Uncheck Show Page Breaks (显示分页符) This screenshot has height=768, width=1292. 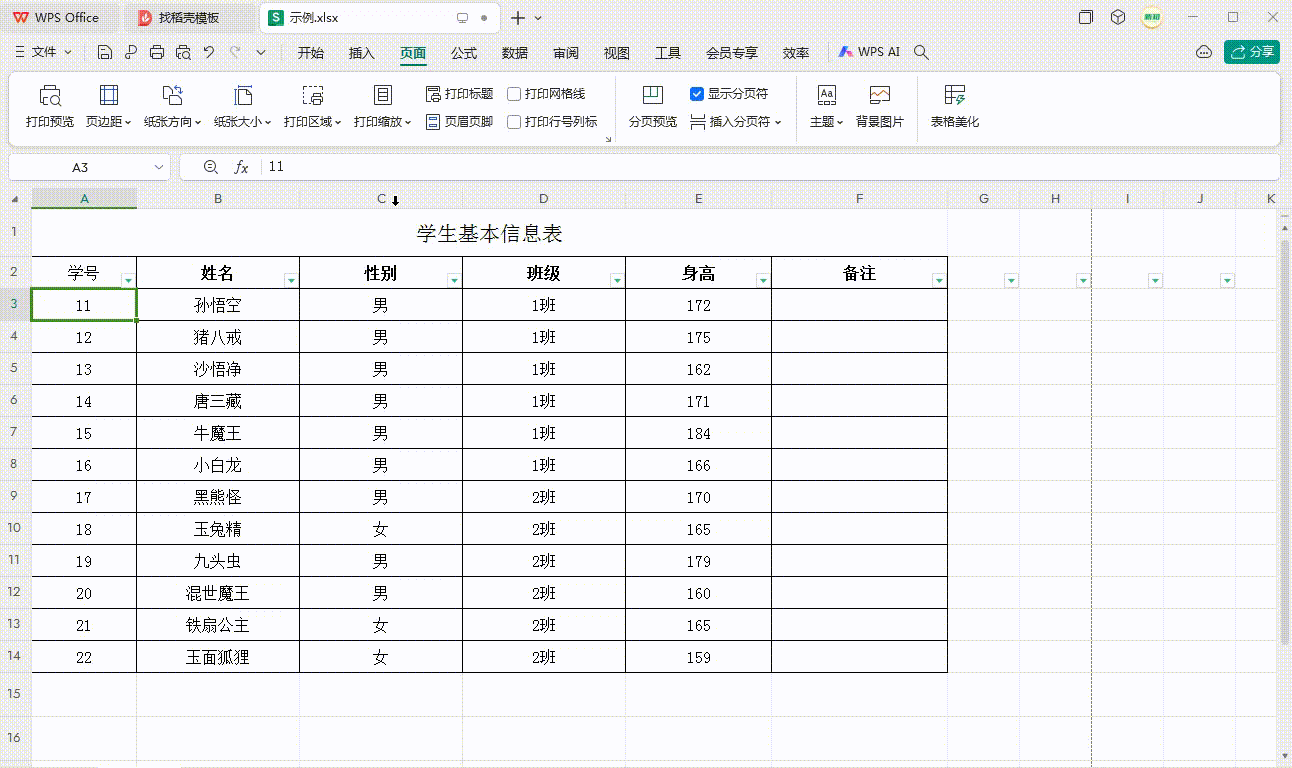(697, 94)
